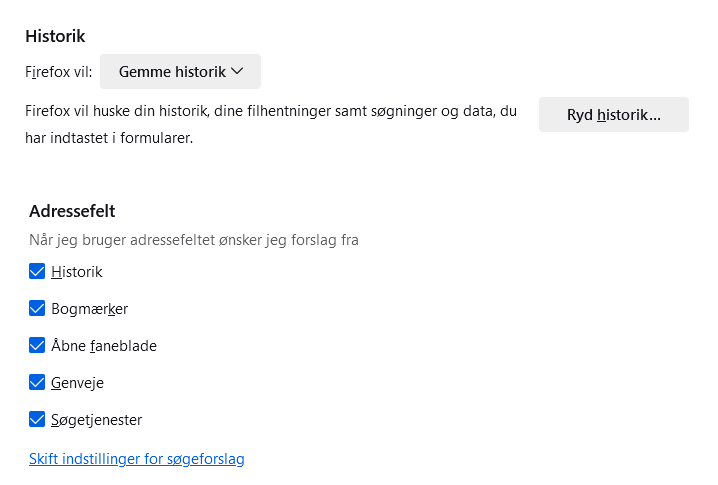Open Skift indstillinger for søgeforslag link

click(136, 458)
